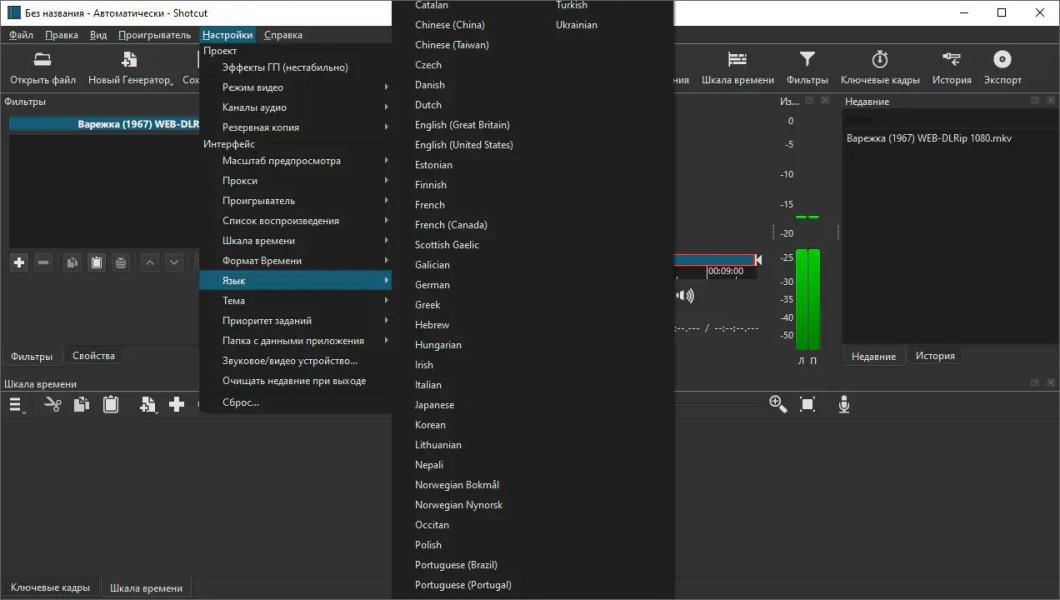The height and width of the screenshot is (600, 1060).
Task: Click the timeline scissors cut icon
Action: click(53, 404)
